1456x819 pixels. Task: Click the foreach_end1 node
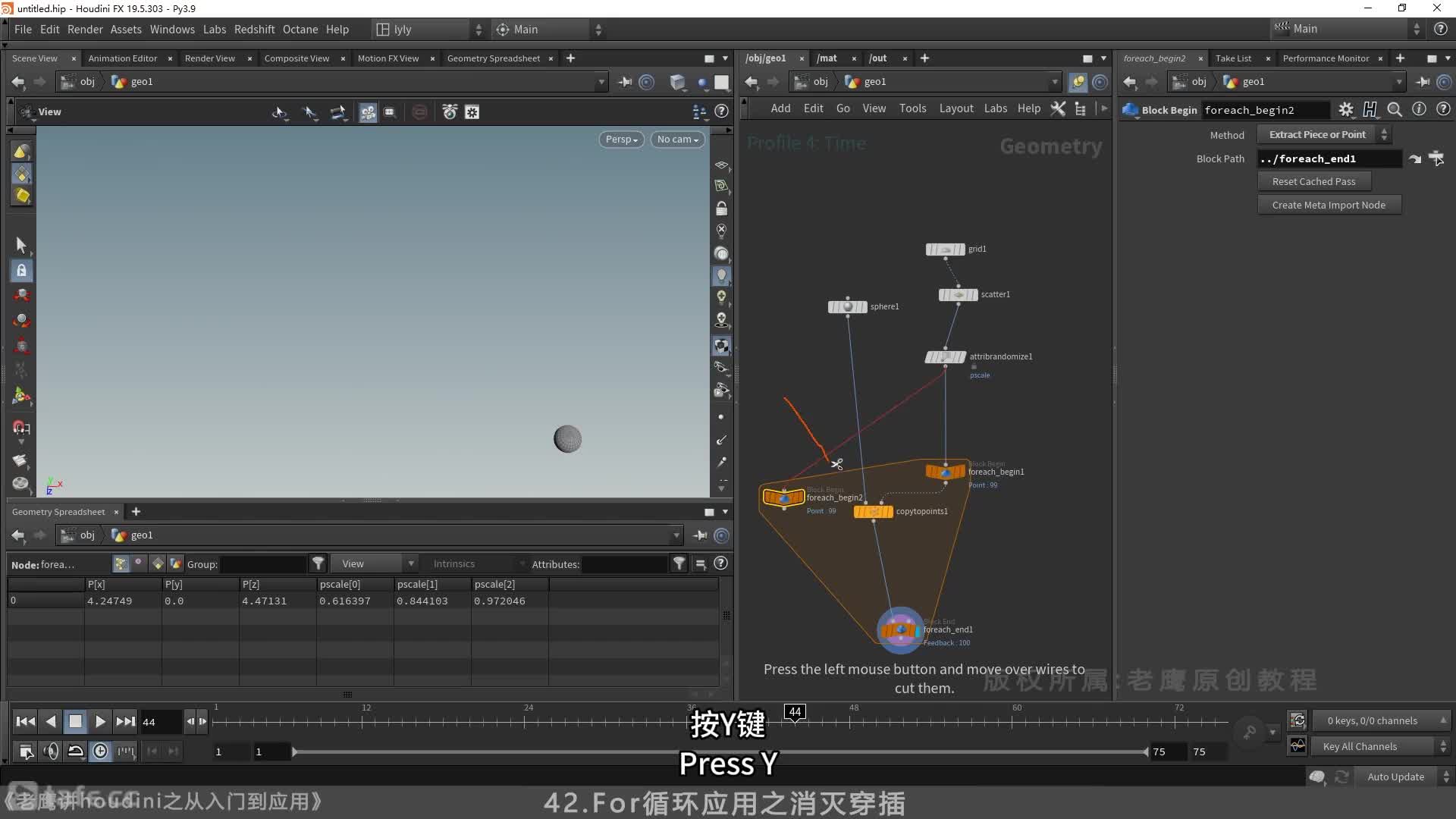[x=899, y=629]
